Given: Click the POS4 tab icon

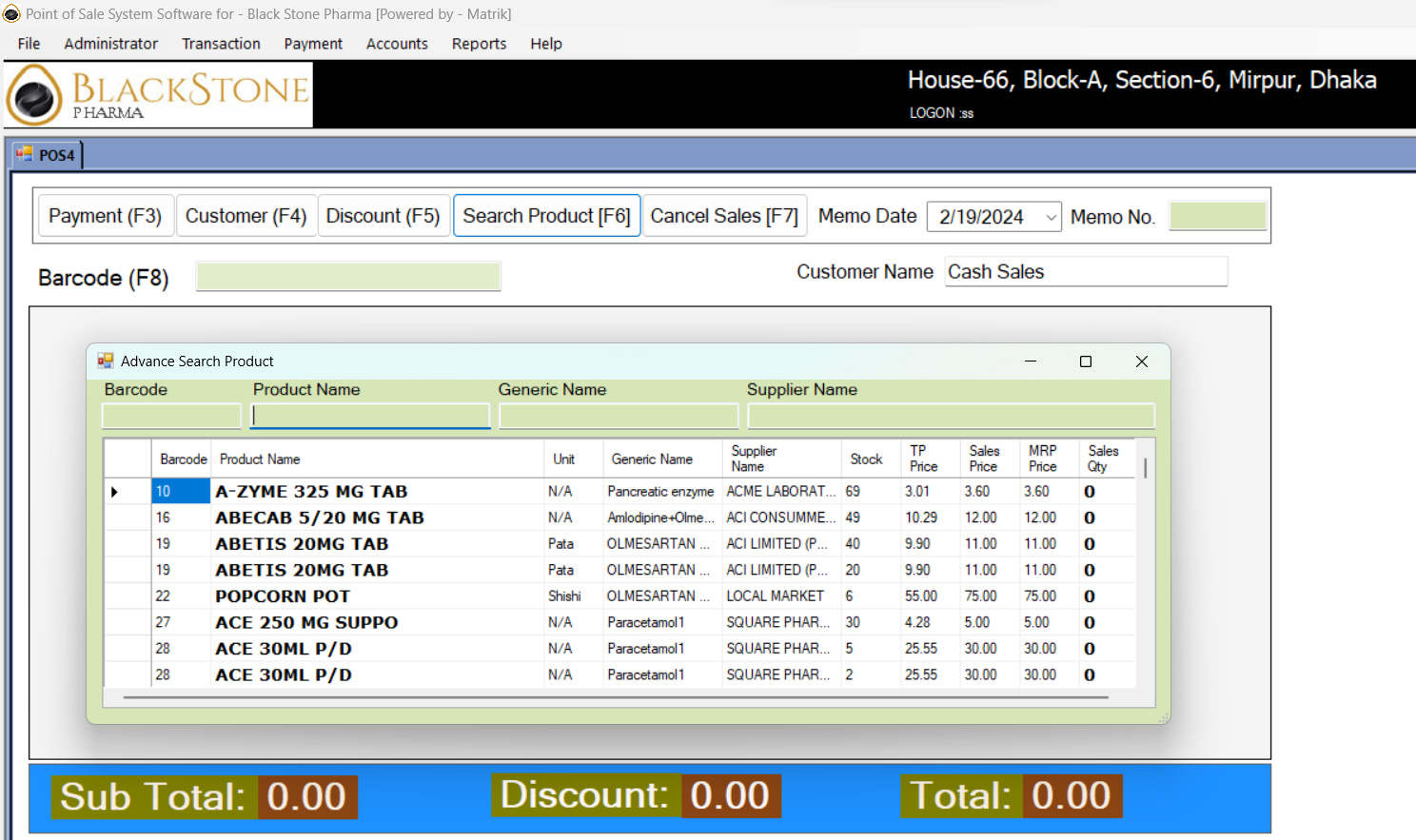Looking at the screenshot, I should (x=24, y=154).
